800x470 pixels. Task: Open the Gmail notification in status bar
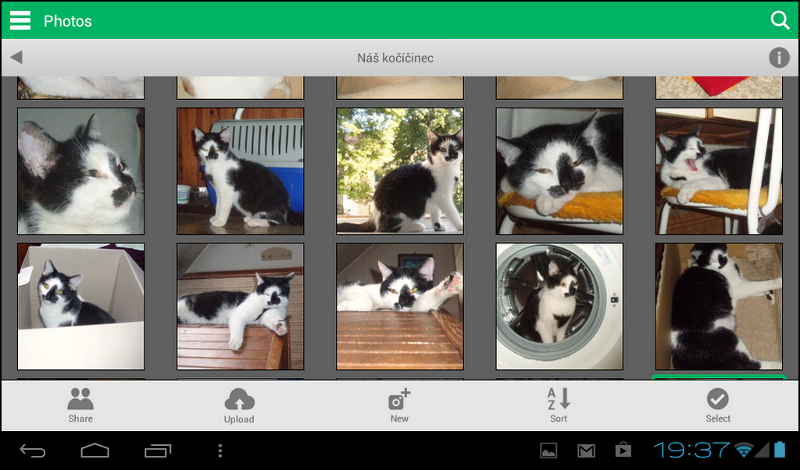point(586,451)
